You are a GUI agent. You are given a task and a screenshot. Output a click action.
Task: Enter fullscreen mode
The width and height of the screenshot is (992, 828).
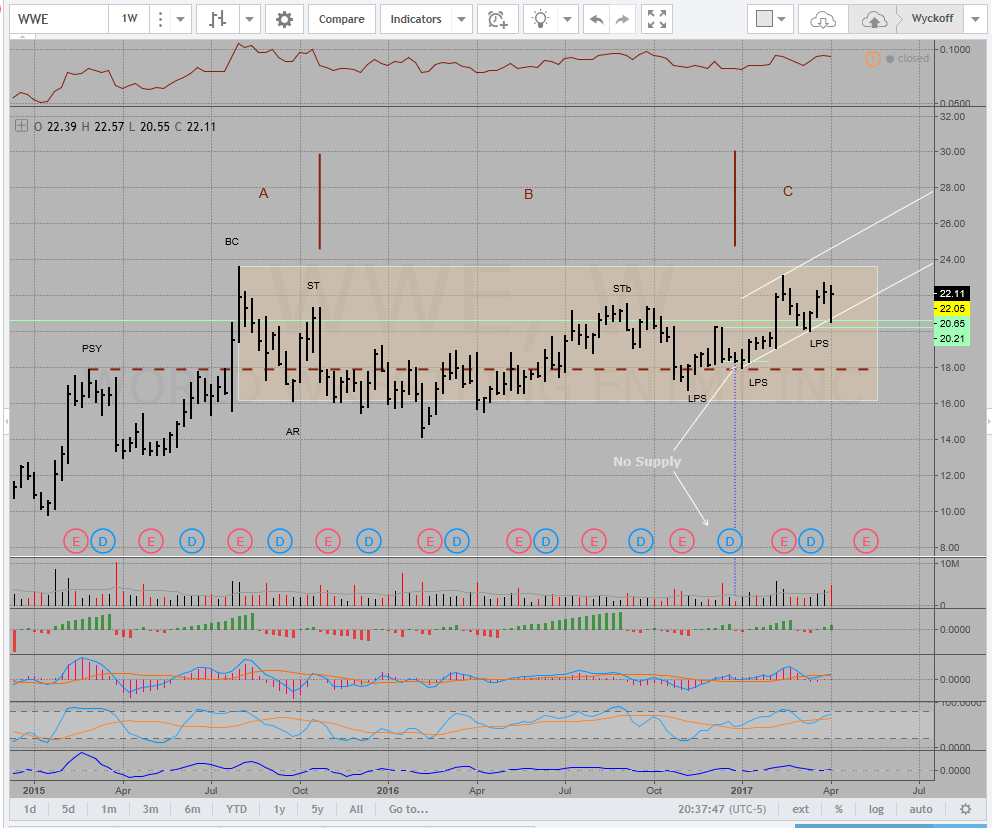point(657,19)
